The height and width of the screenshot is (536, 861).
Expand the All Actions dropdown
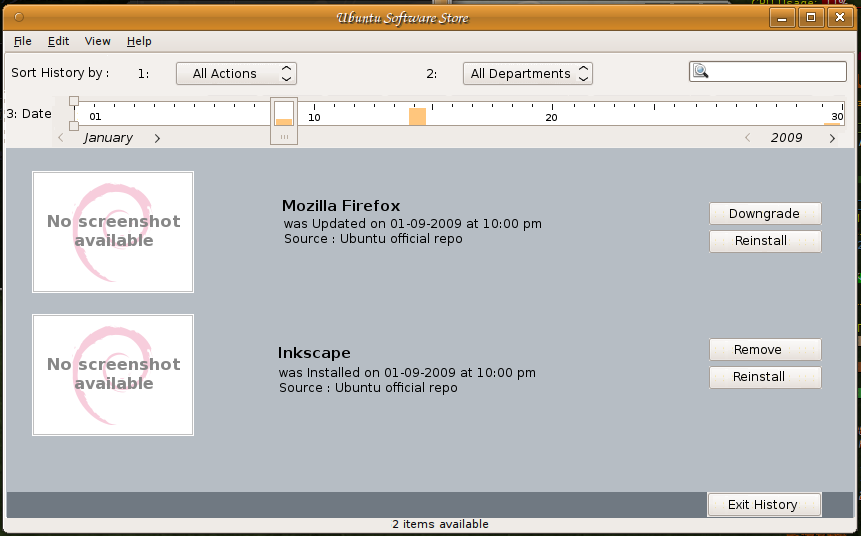tap(236, 74)
